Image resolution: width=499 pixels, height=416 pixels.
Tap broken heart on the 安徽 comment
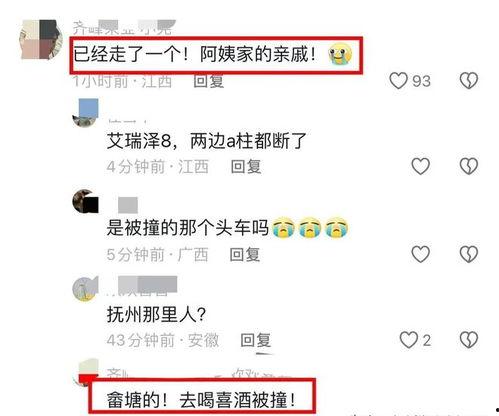[x=469, y=340]
